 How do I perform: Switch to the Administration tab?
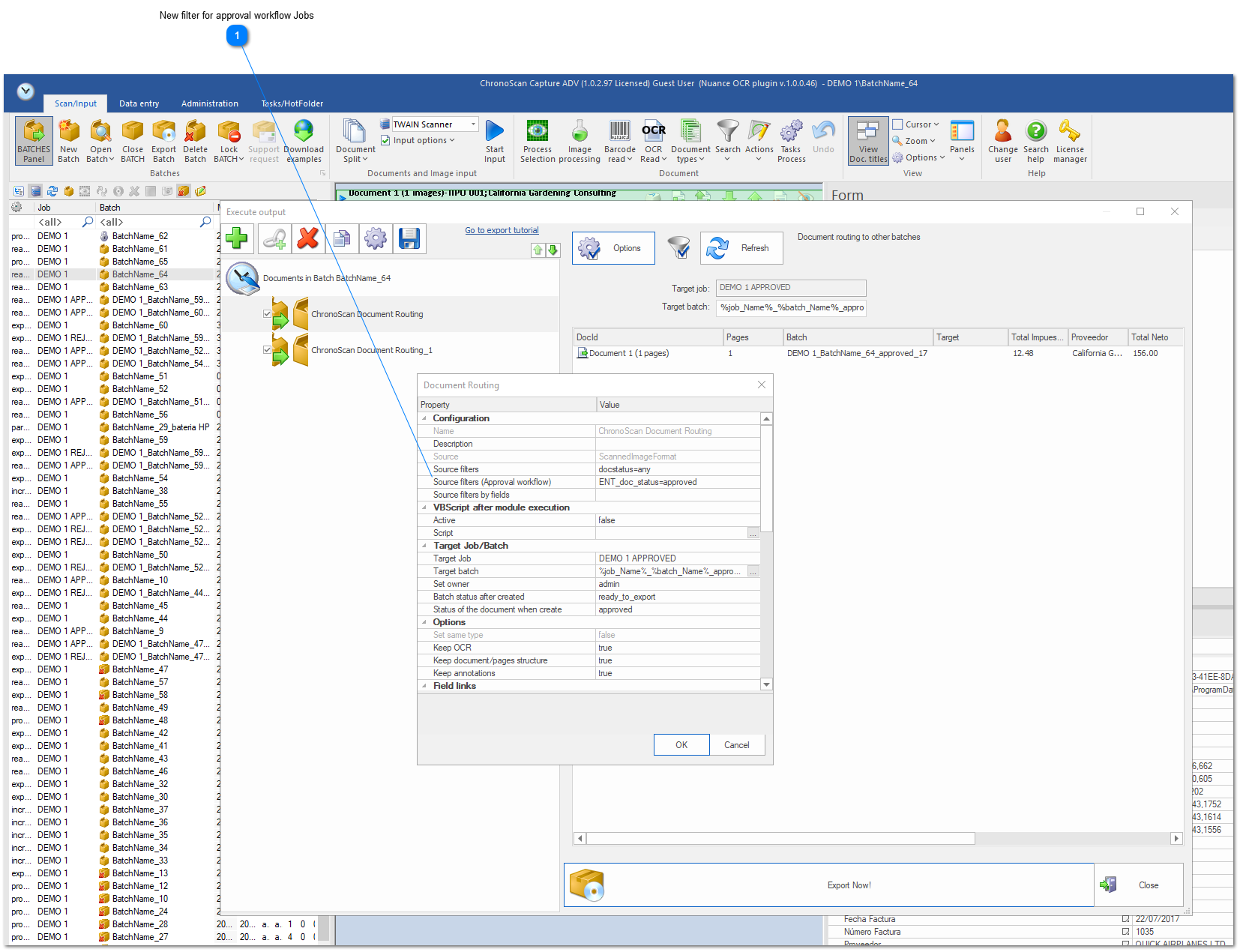210,103
